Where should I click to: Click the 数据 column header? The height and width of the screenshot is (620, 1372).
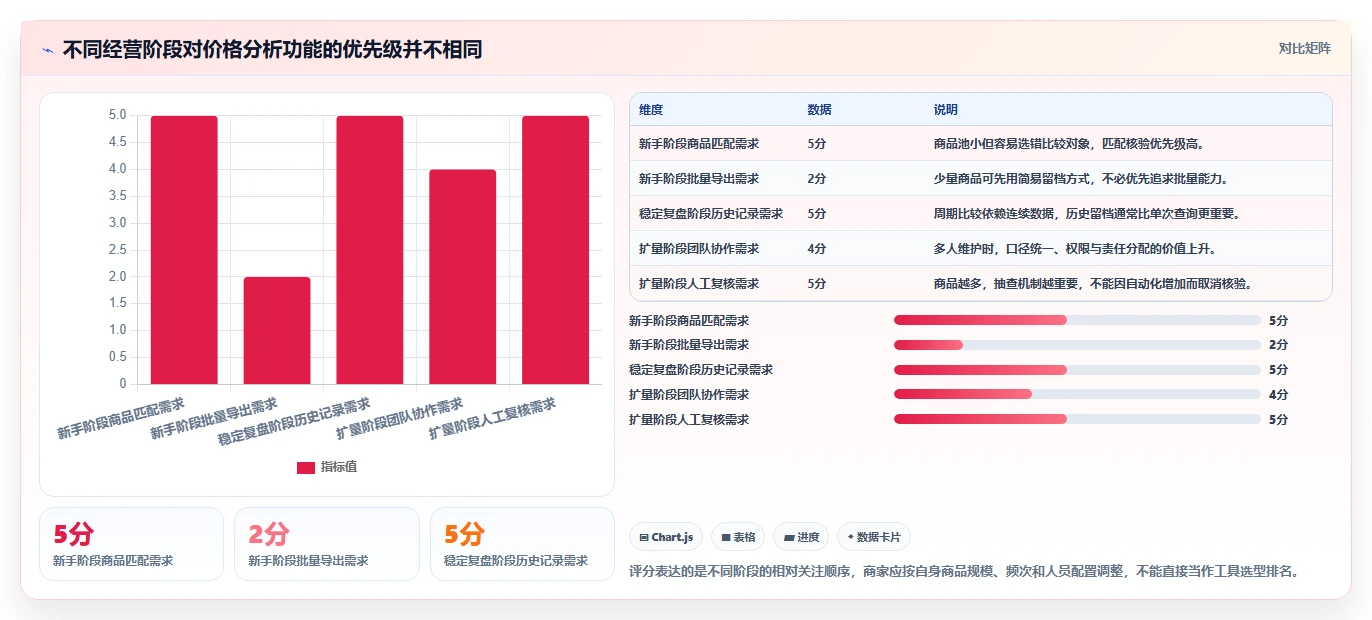[819, 110]
